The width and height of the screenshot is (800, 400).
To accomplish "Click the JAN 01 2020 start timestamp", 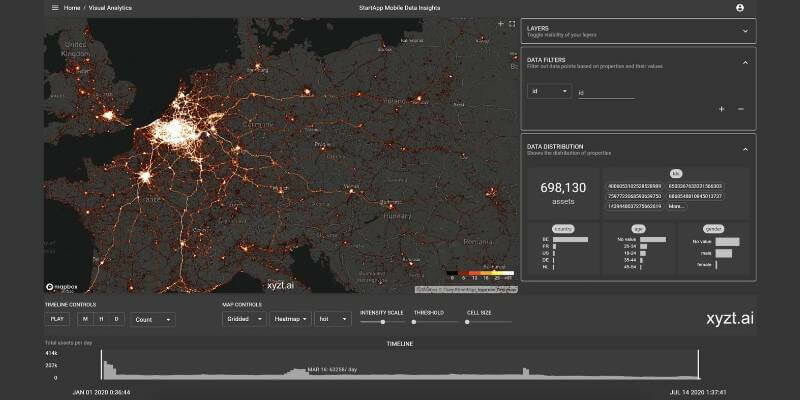I will (101, 392).
